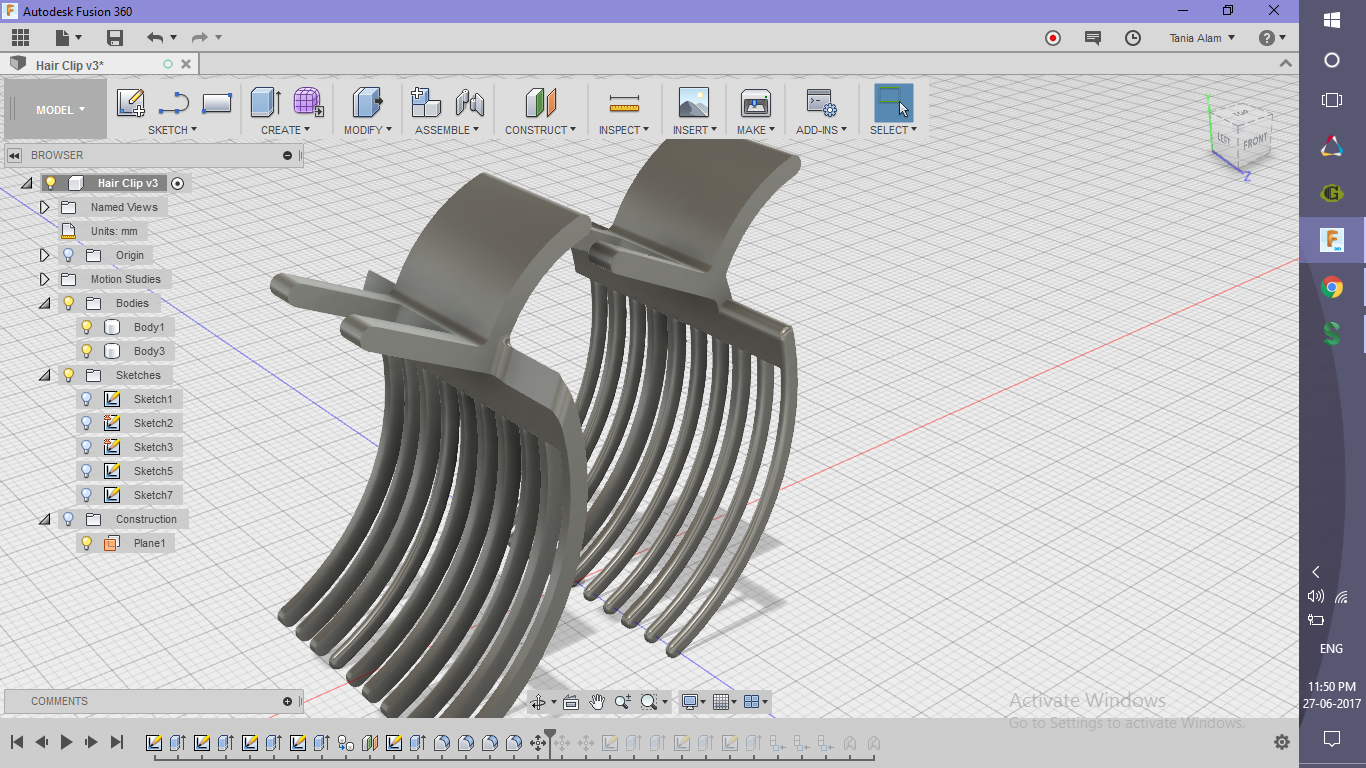Play the timeline
The width and height of the screenshot is (1366, 768).
click(67, 742)
